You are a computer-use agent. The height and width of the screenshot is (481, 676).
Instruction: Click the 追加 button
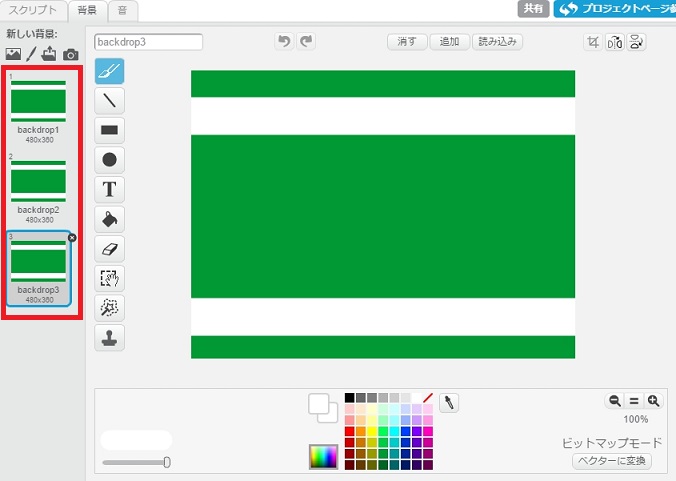click(x=449, y=42)
